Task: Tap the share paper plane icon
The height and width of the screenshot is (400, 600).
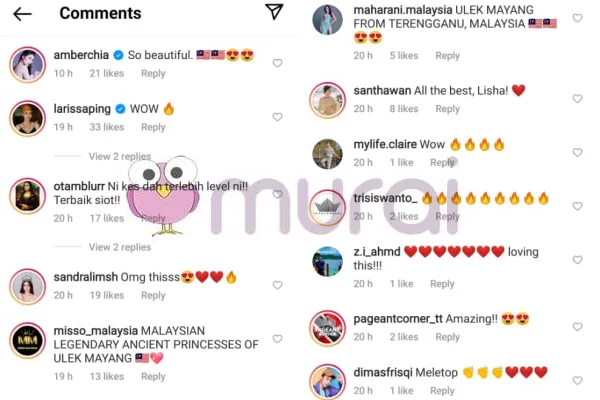Action: (x=274, y=11)
